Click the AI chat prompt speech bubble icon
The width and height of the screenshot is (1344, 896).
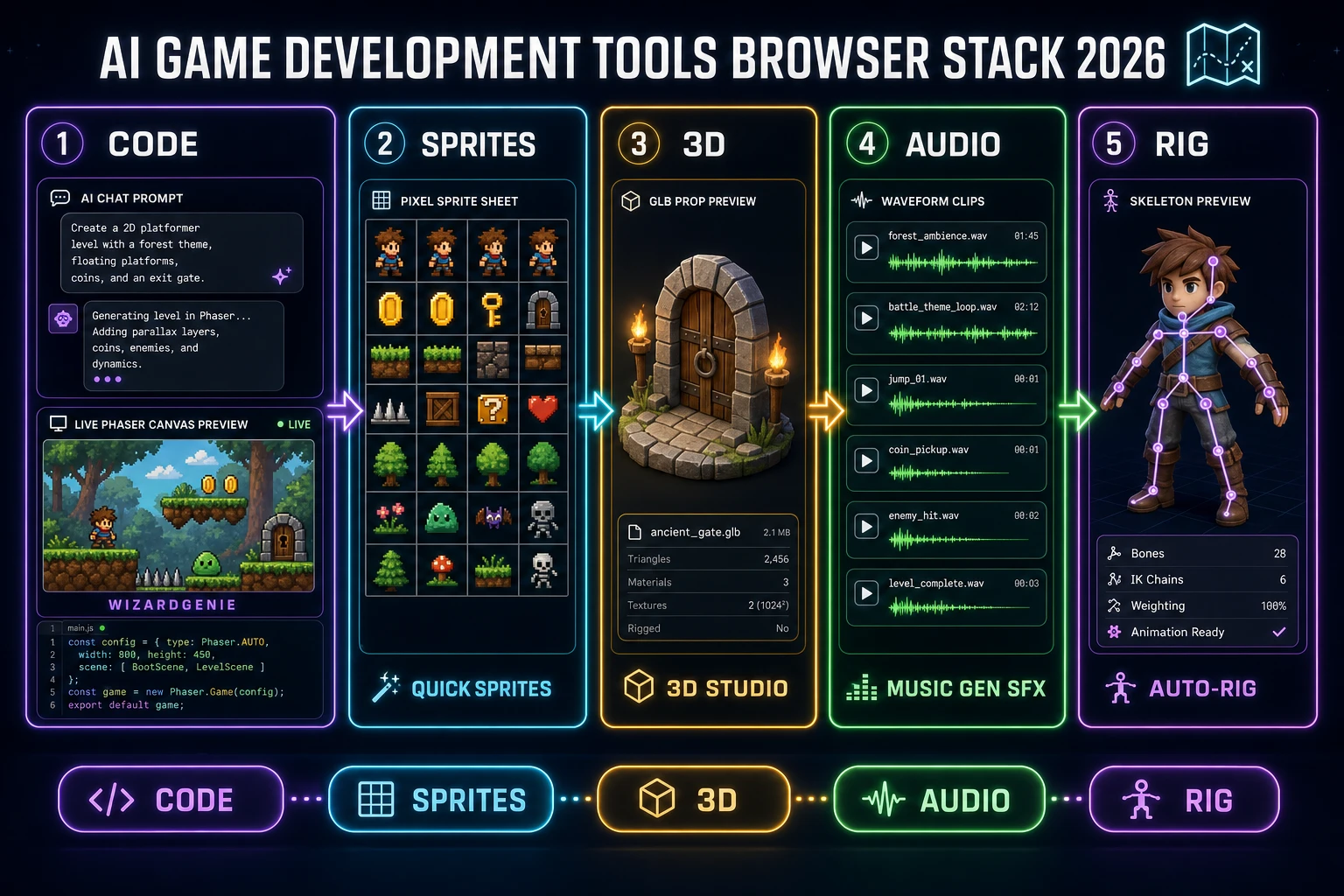click(60, 198)
